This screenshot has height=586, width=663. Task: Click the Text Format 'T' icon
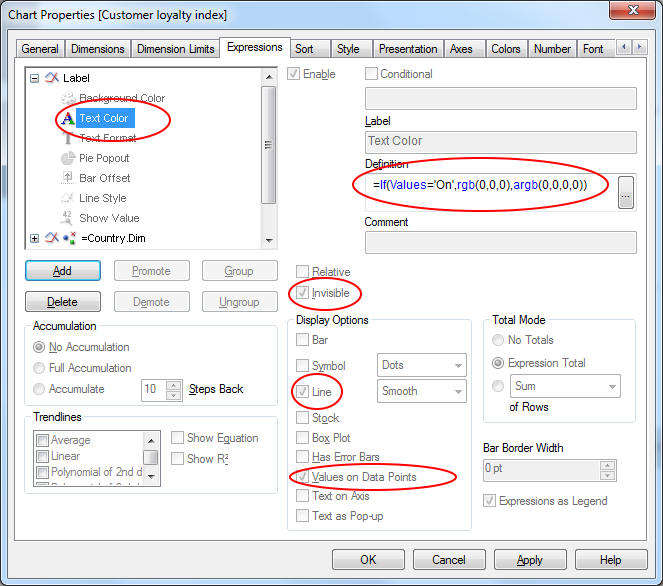[x=67, y=138]
